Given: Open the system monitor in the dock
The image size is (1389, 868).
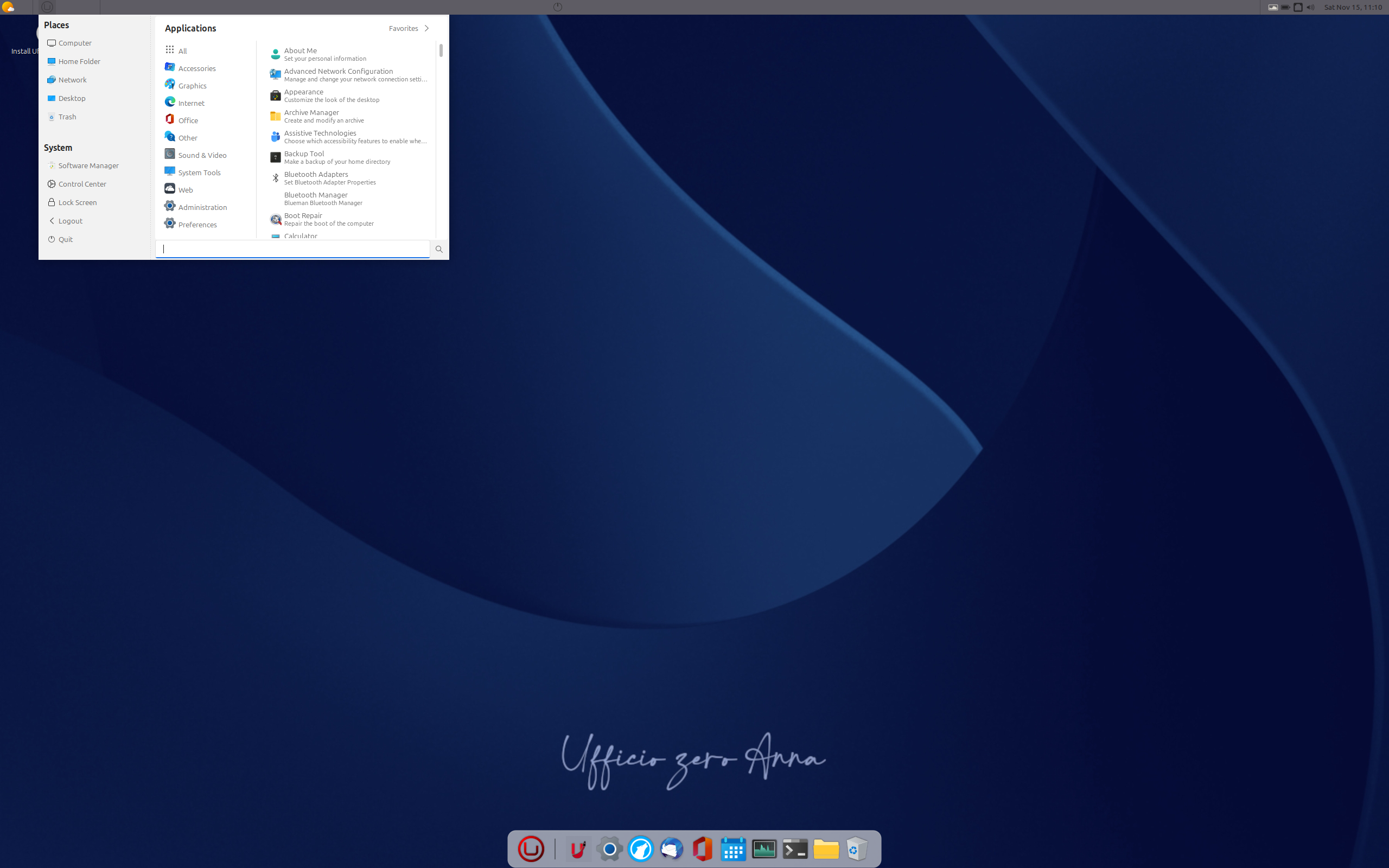Looking at the screenshot, I should 764,848.
